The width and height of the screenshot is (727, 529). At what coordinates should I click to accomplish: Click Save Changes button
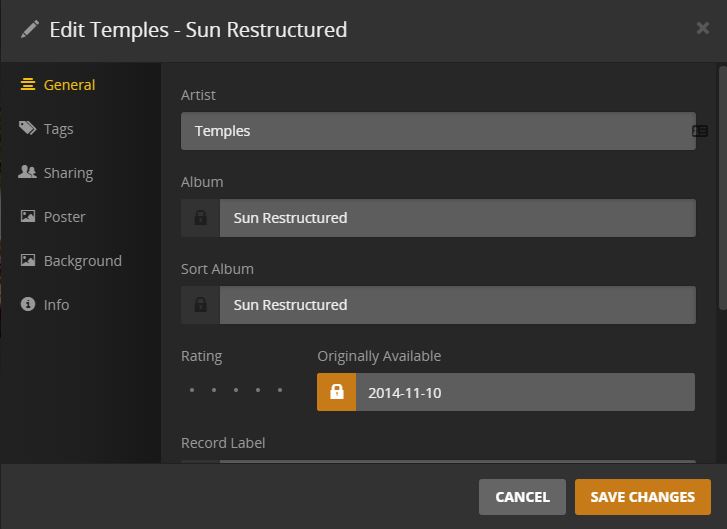pos(642,497)
